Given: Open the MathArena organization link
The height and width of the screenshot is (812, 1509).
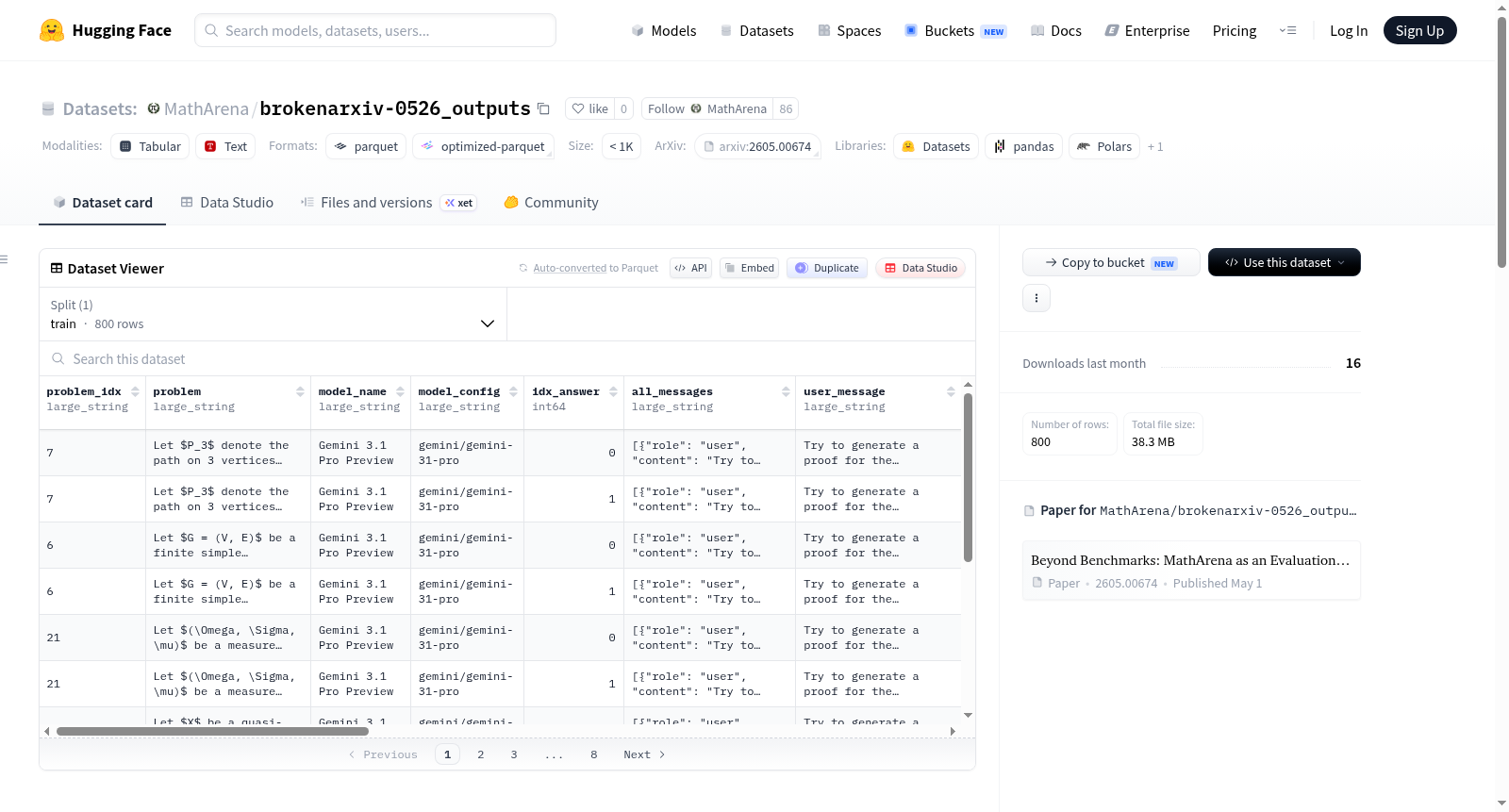Looking at the screenshot, I should coord(207,108).
